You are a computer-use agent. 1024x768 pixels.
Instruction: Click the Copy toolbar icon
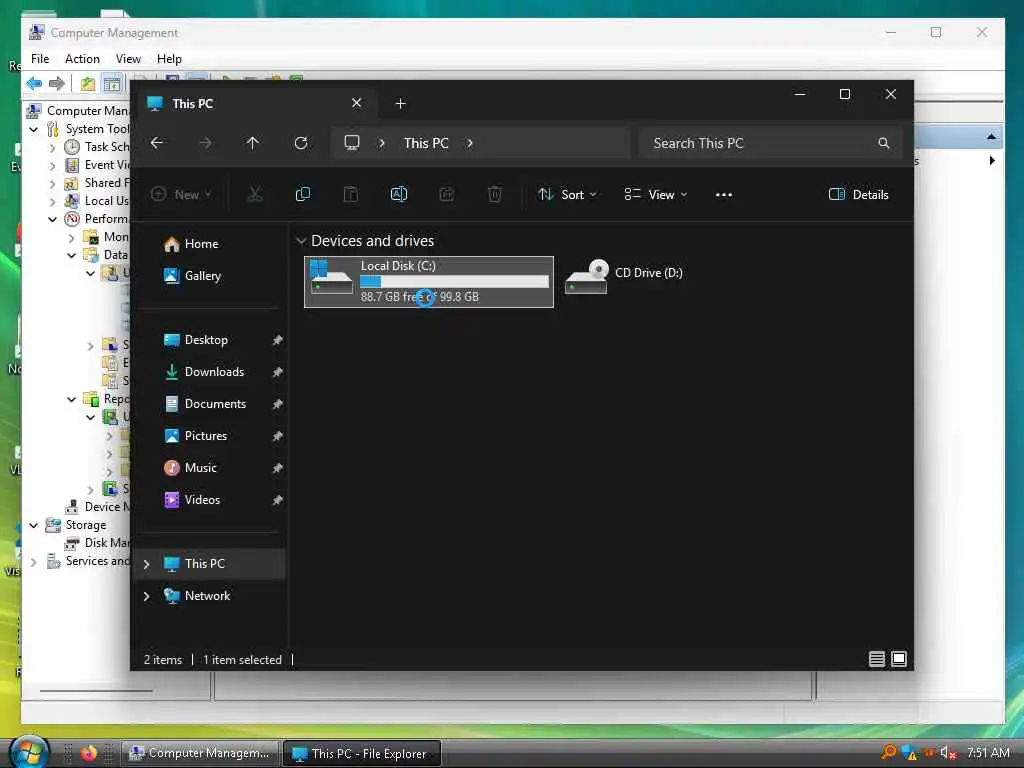click(x=303, y=194)
